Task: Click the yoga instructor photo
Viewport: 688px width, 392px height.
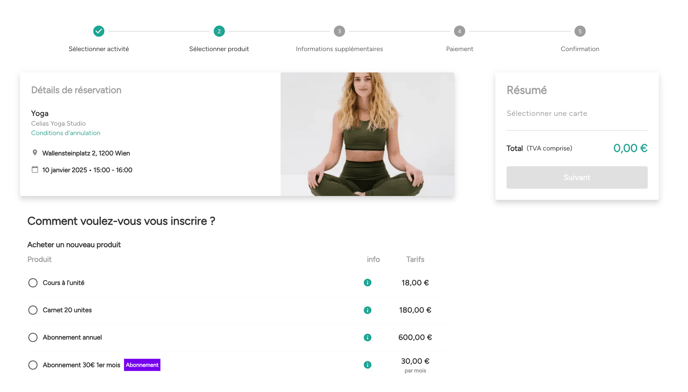Action: [367, 134]
